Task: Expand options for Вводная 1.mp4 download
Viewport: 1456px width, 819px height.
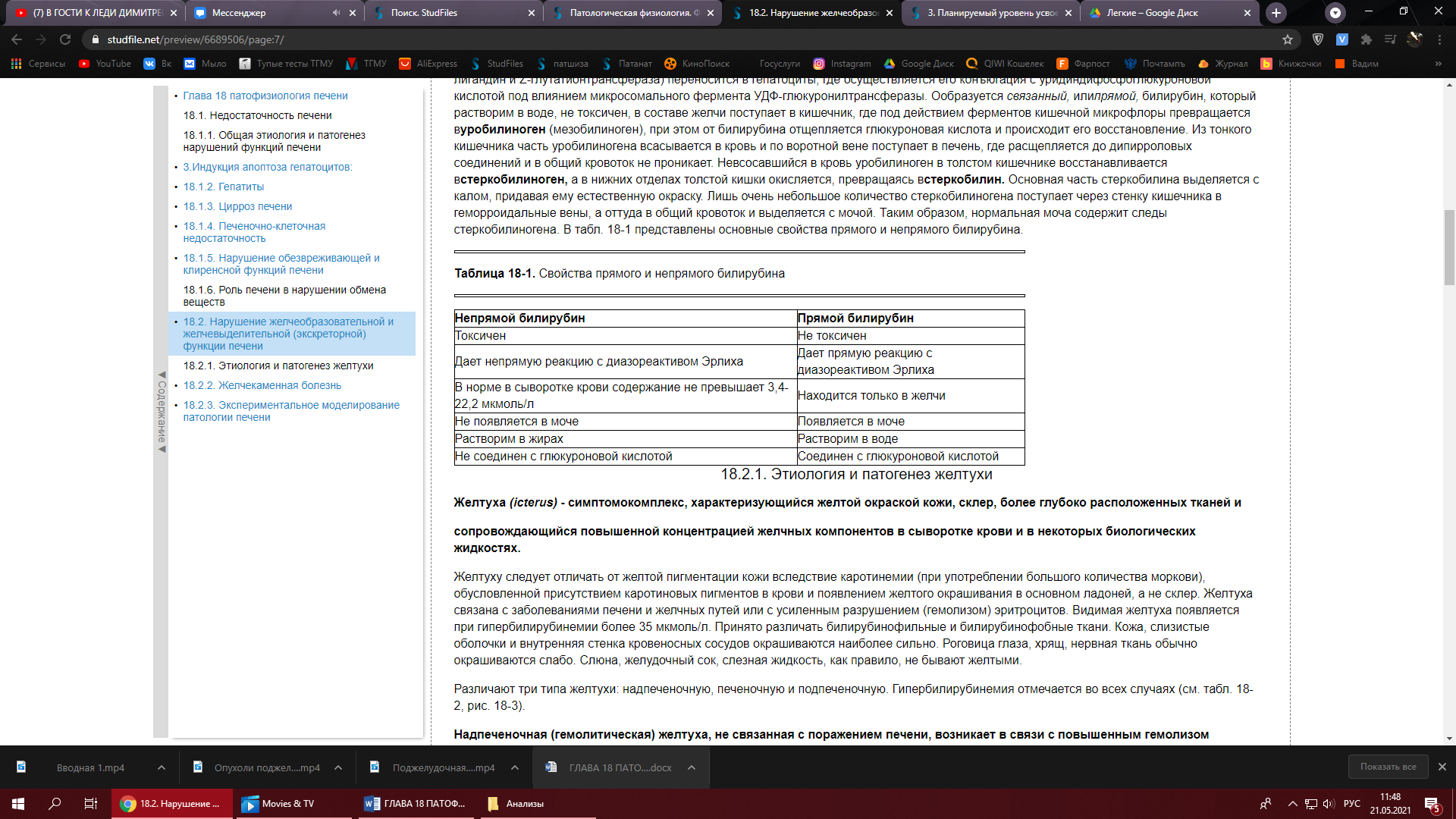Action: coord(161,767)
